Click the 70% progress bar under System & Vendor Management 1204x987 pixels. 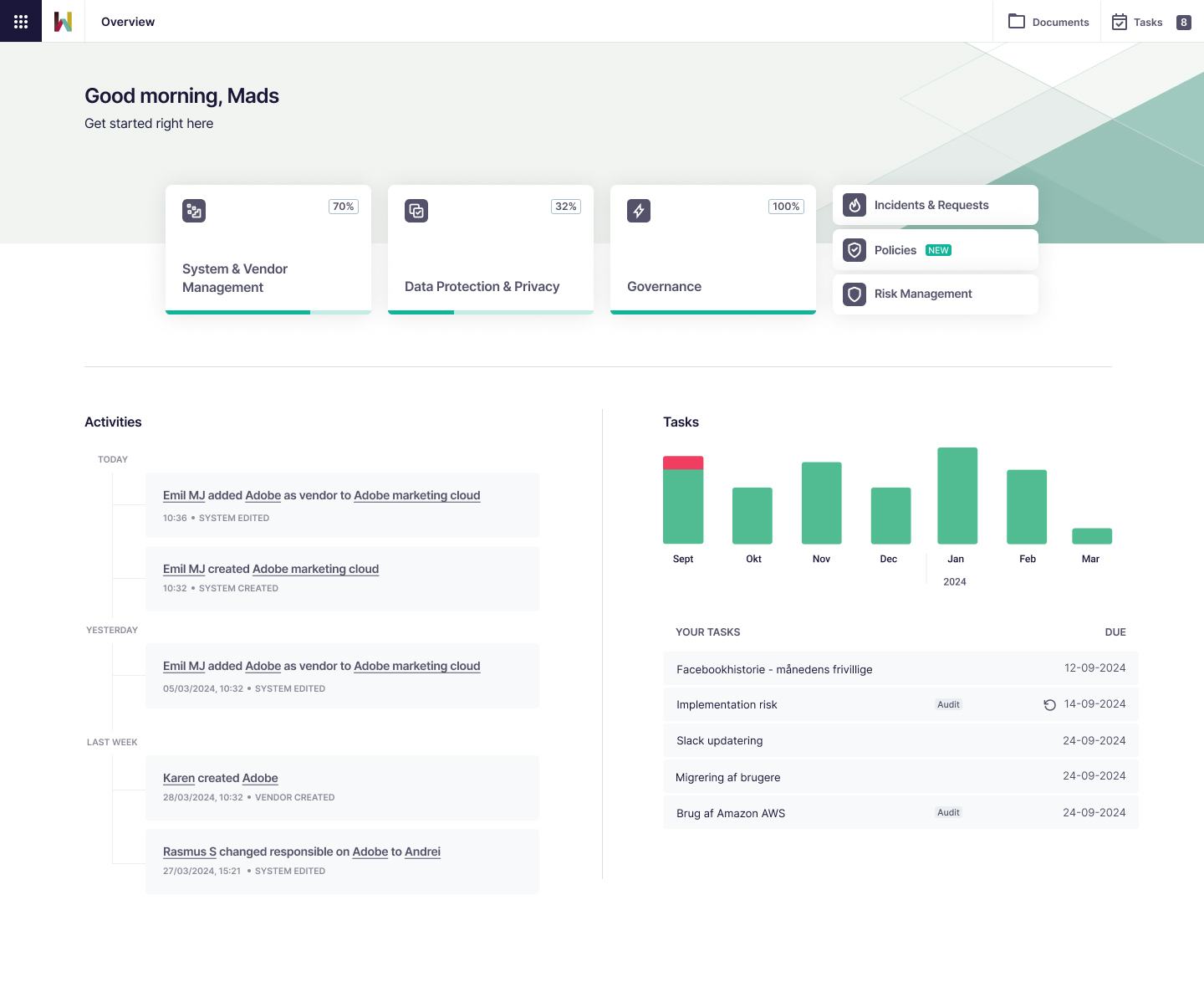tap(237, 310)
